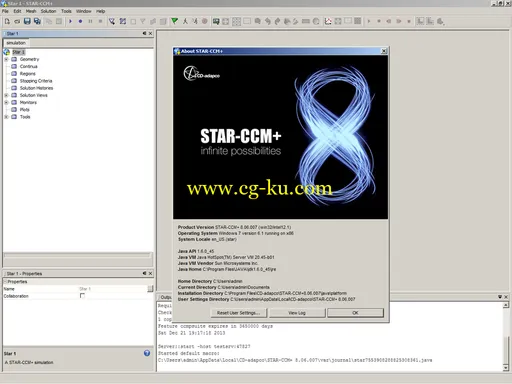Image resolution: width=512 pixels, height=384 pixels.
Task: Click the Reset User Settings button
Action: point(239,313)
